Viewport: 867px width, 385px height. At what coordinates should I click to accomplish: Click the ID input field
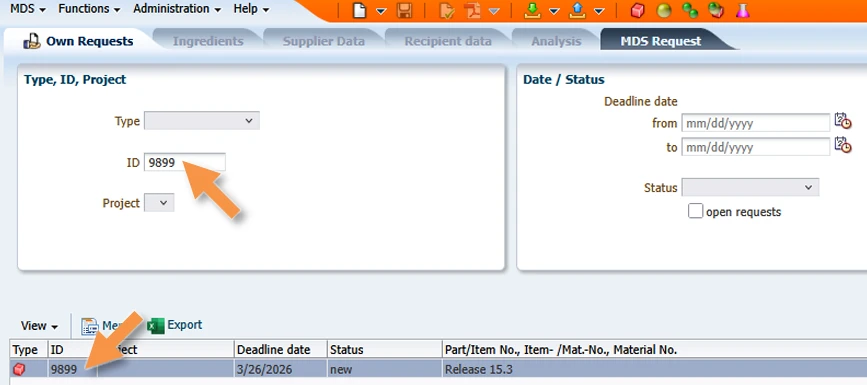point(185,163)
